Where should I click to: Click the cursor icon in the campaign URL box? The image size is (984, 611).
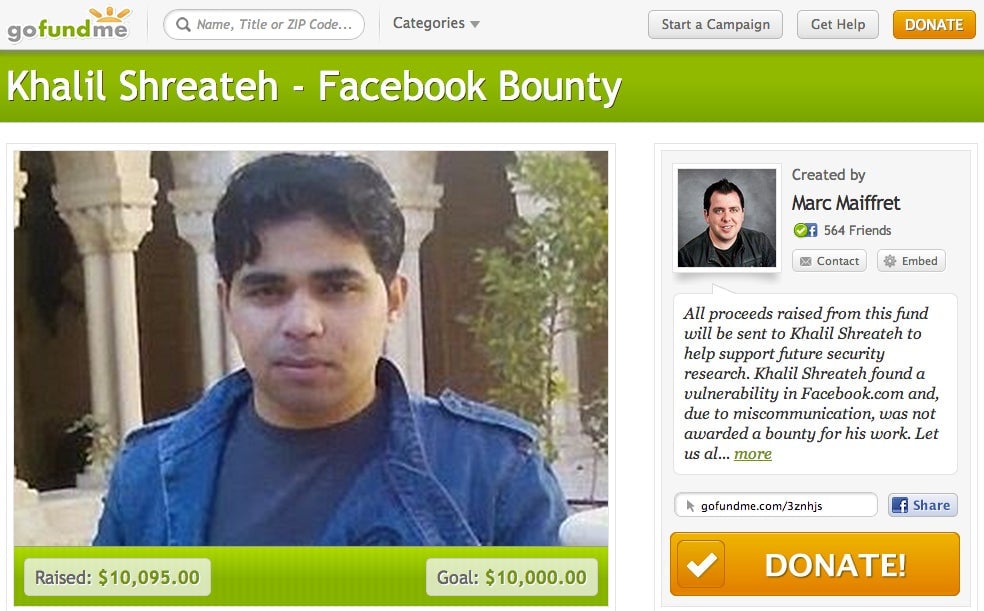pos(690,506)
